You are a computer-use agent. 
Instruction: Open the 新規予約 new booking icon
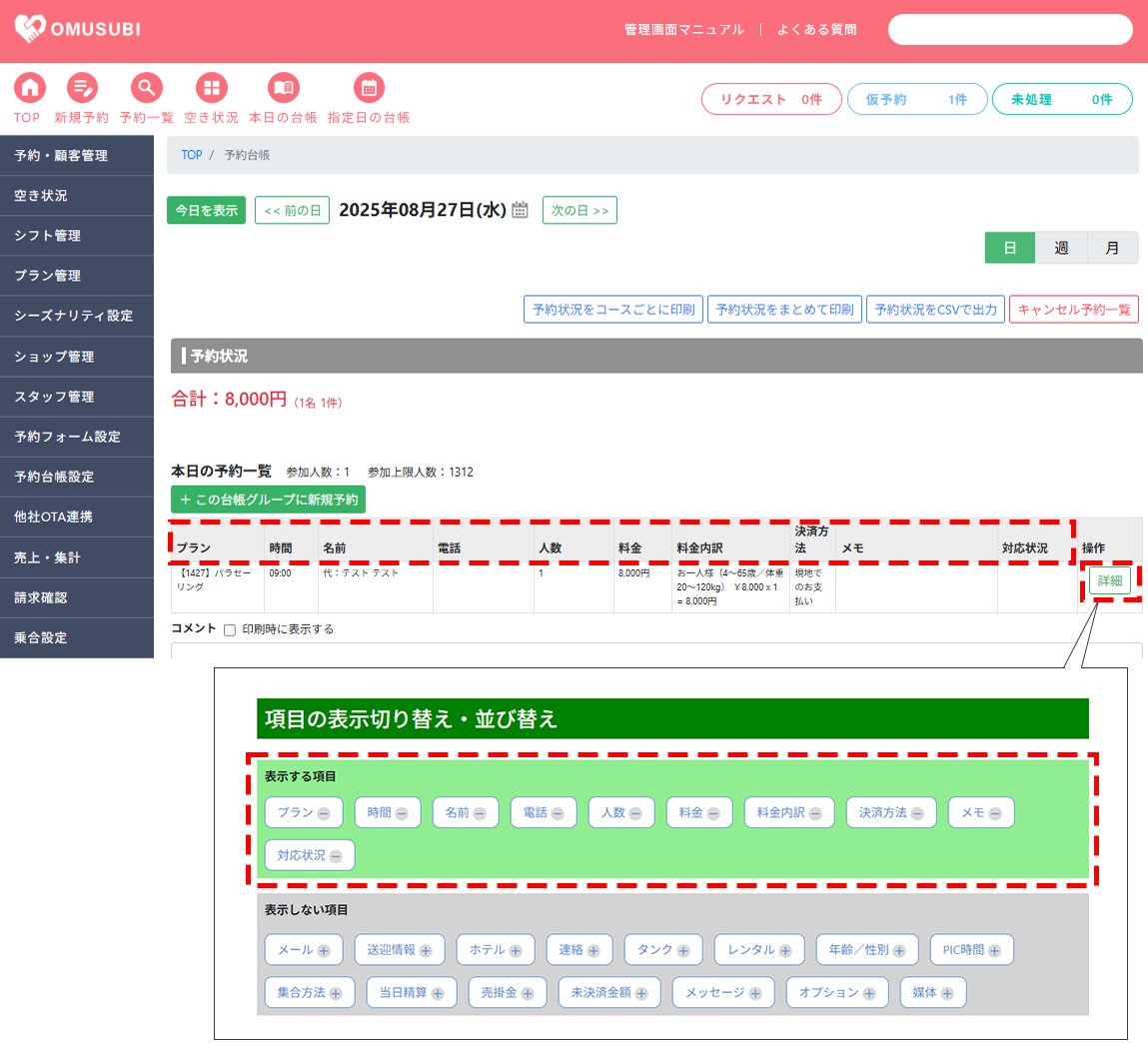(82, 88)
